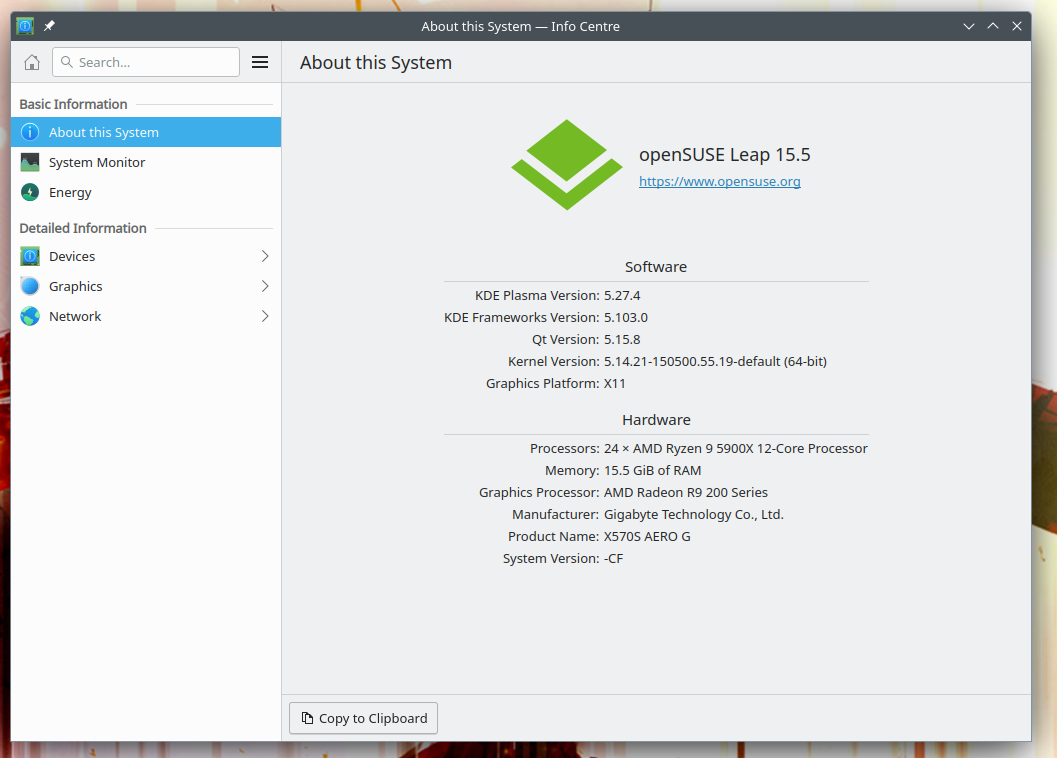The height and width of the screenshot is (758, 1057).
Task: Click the magnifier icon in search box
Action: pyautogui.click(x=67, y=62)
